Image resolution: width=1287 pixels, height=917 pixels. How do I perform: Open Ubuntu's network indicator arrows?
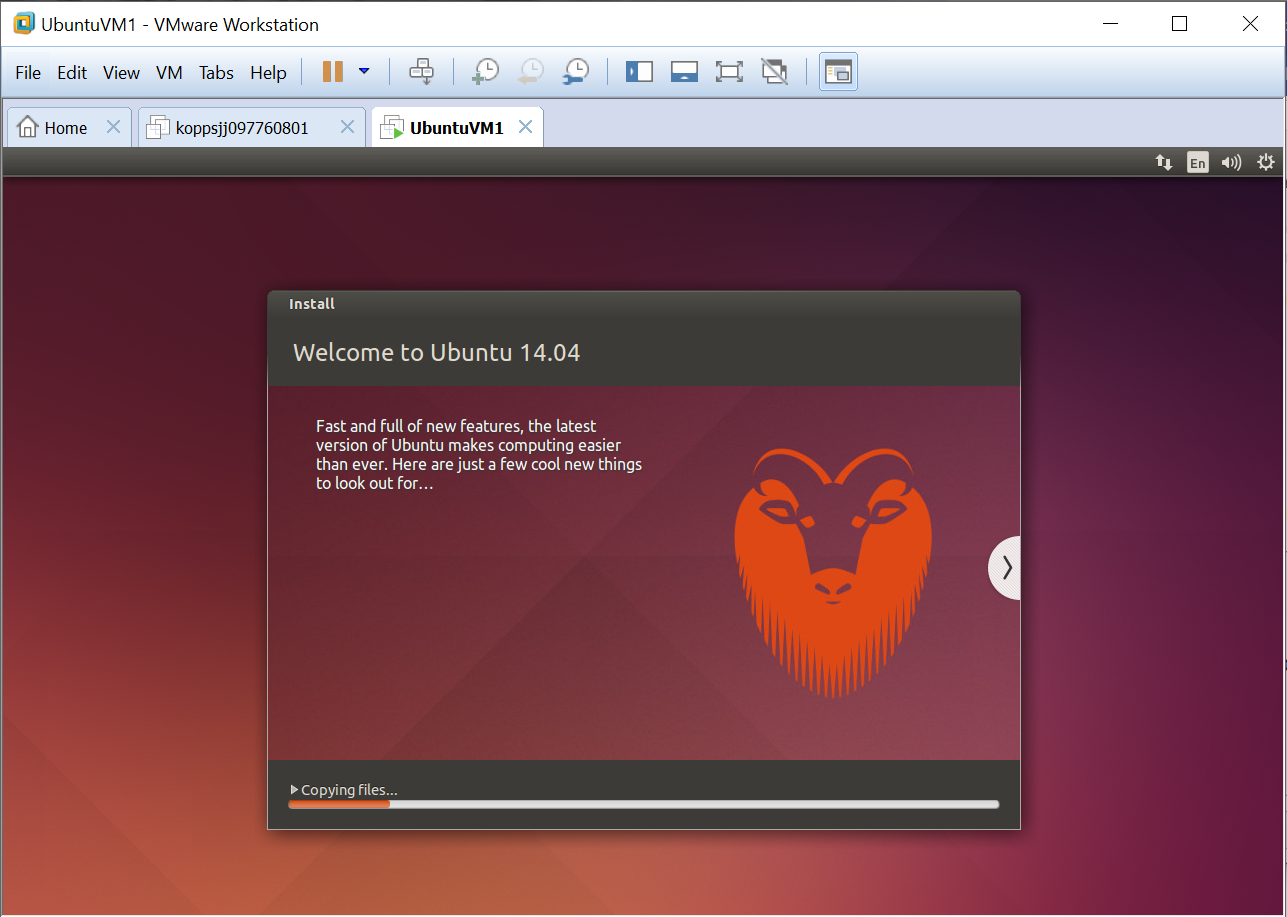click(1163, 161)
